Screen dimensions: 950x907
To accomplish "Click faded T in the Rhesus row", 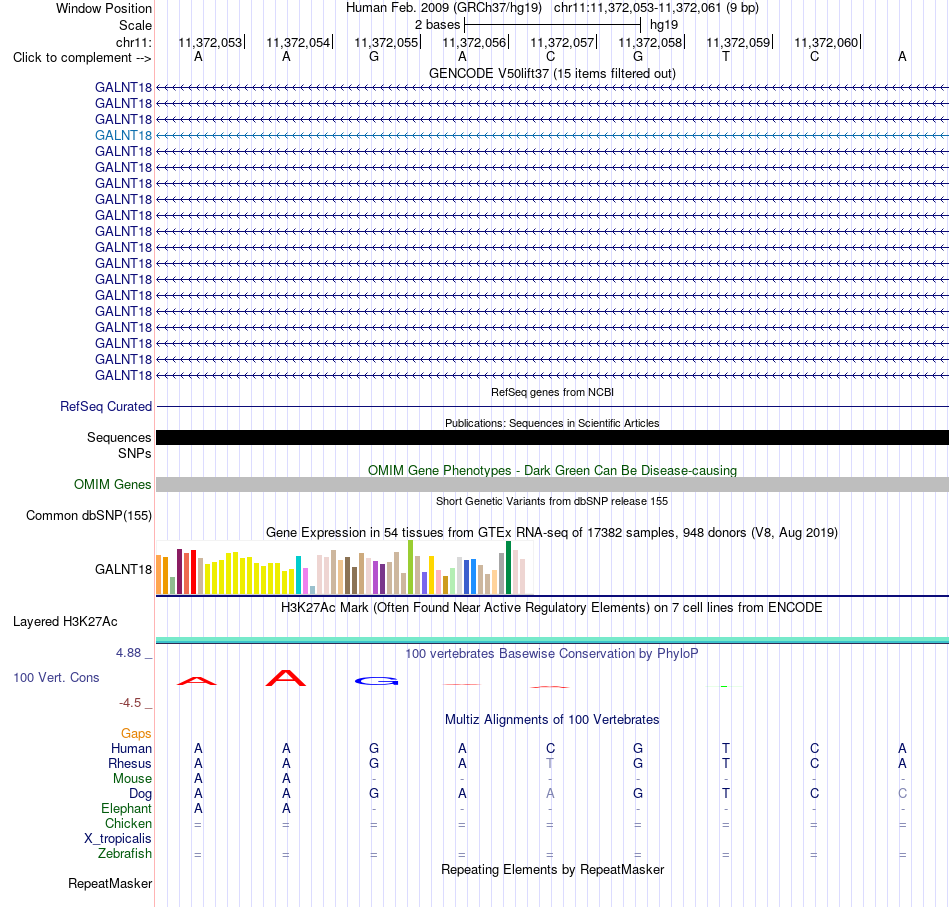I will pyautogui.click(x=550, y=763).
